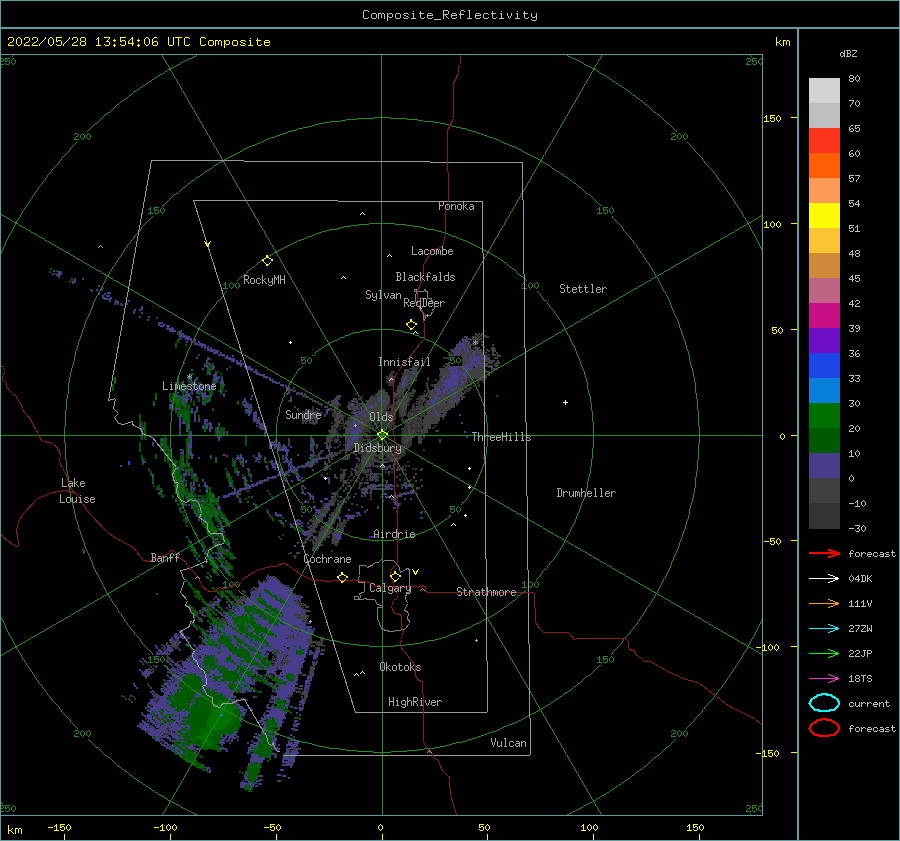
Task: Click the red forecast ellipse icon
Action: [x=824, y=728]
